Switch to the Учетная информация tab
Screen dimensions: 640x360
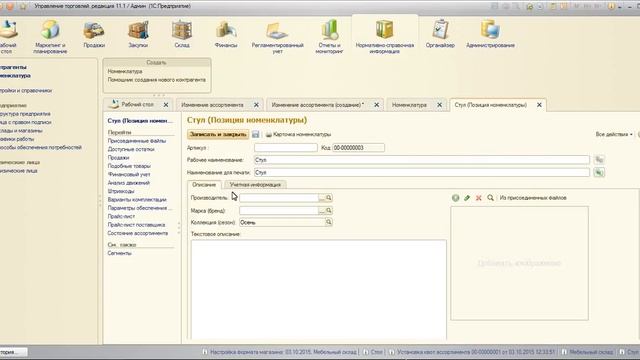coord(255,185)
